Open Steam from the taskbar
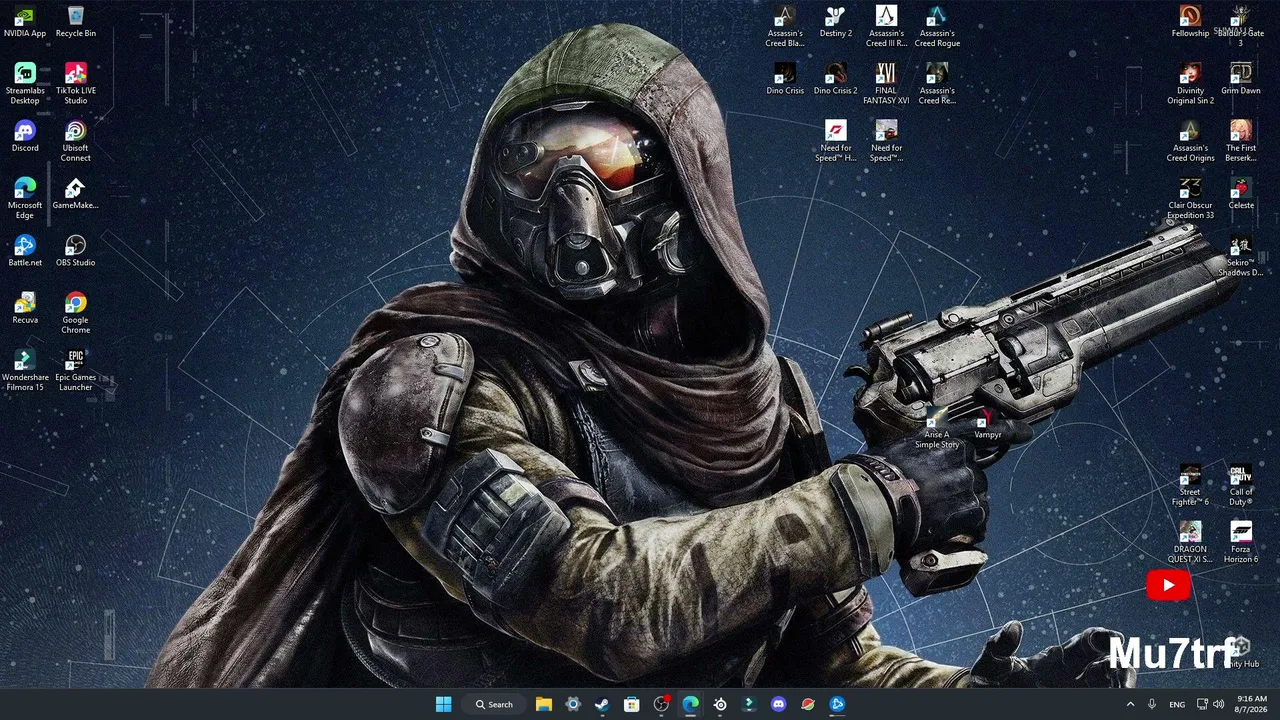The width and height of the screenshot is (1280, 720). 602,704
